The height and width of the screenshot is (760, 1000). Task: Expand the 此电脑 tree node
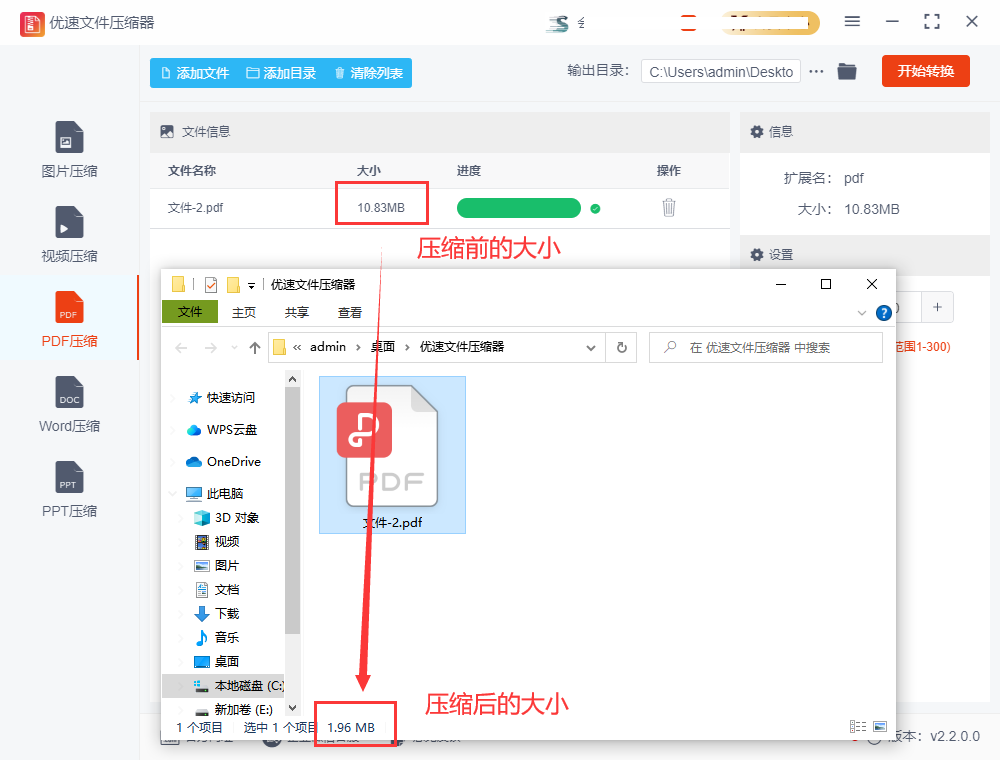tap(173, 492)
